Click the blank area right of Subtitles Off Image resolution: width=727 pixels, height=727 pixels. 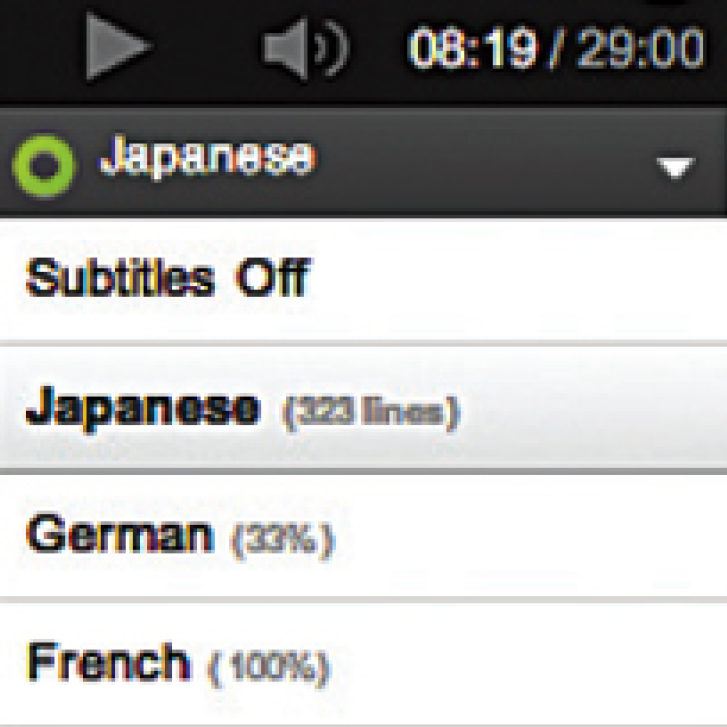pyautogui.click(x=520, y=279)
